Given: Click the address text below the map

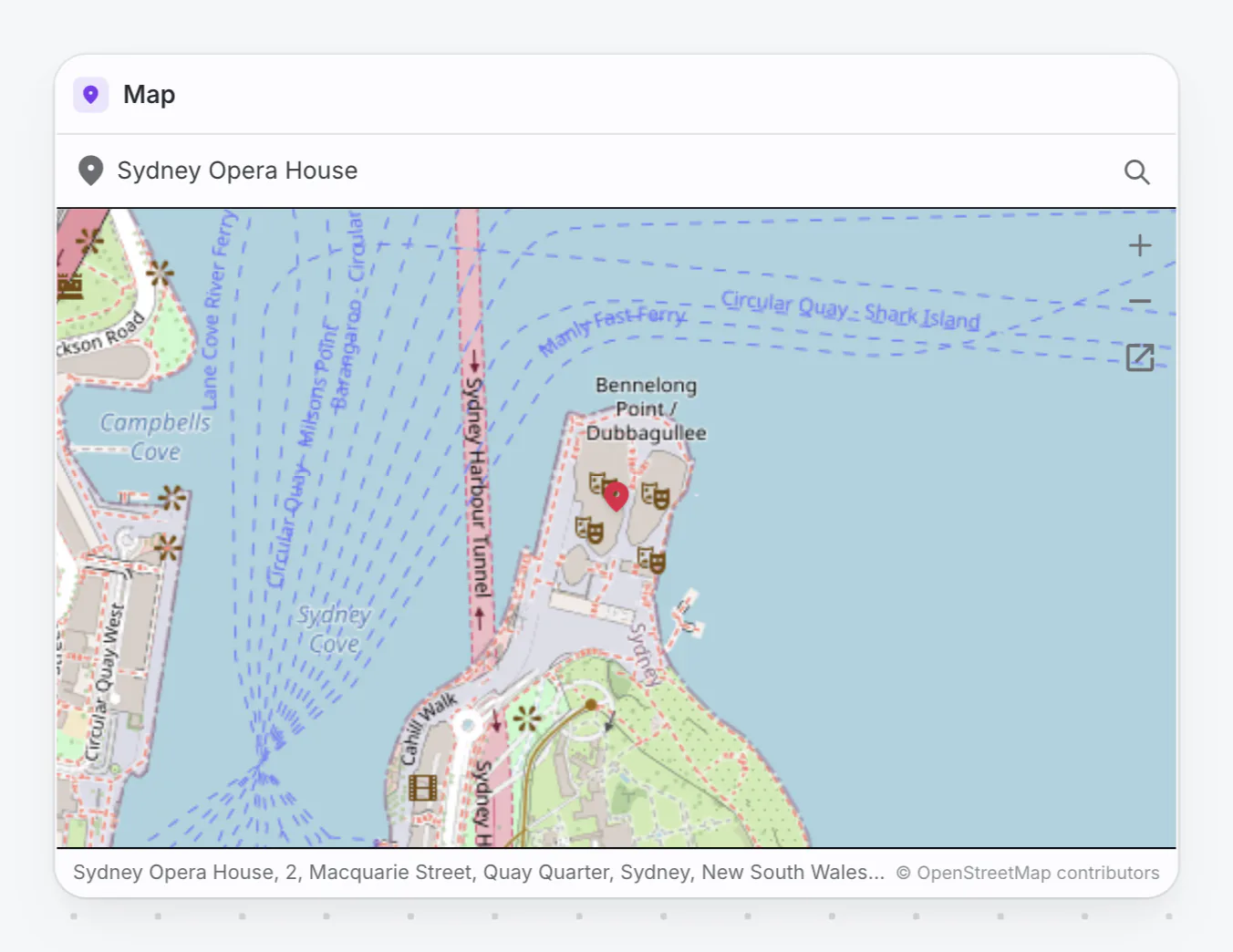Looking at the screenshot, I should [x=479, y=873].
